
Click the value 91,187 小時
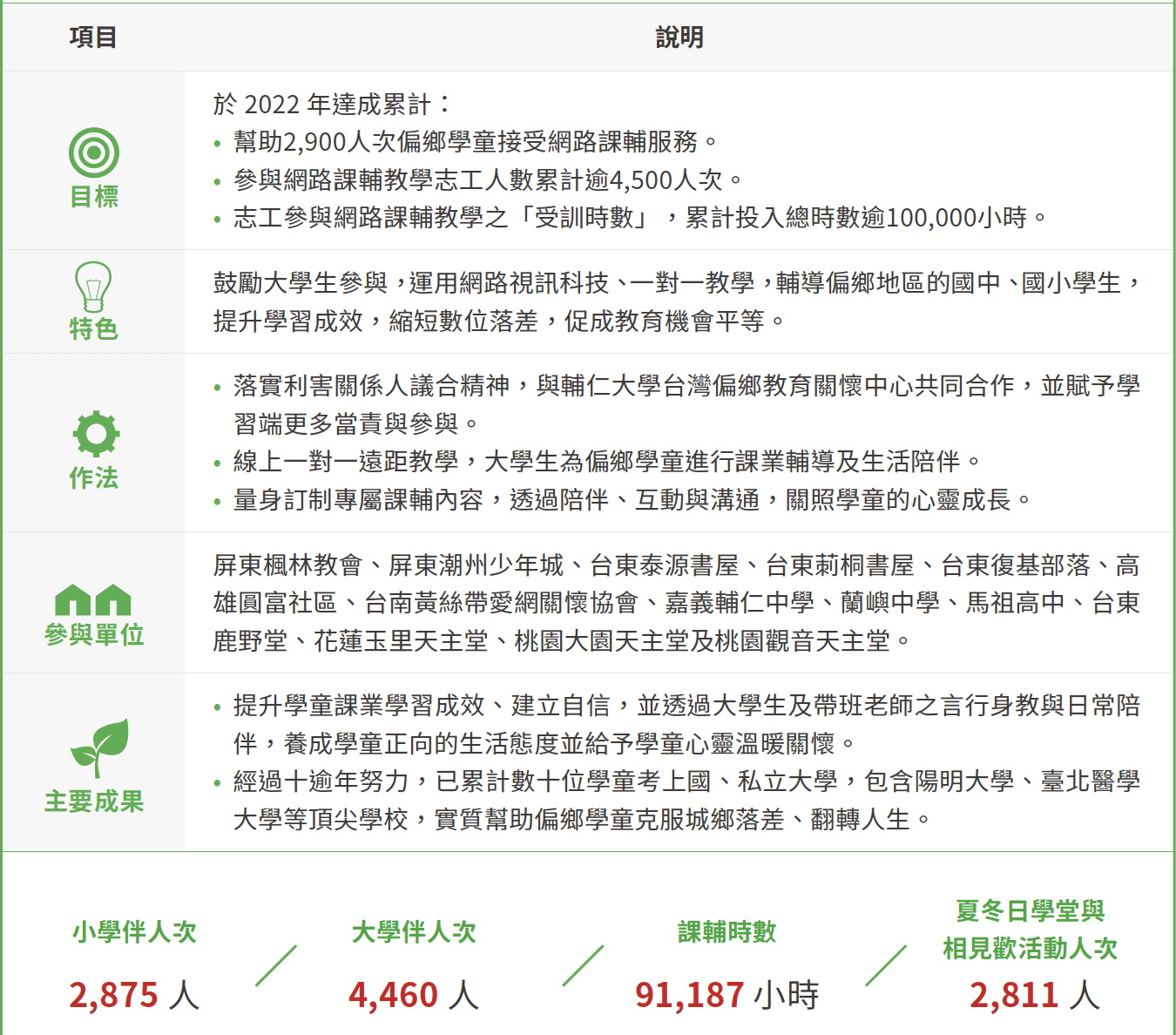point(727,995)
